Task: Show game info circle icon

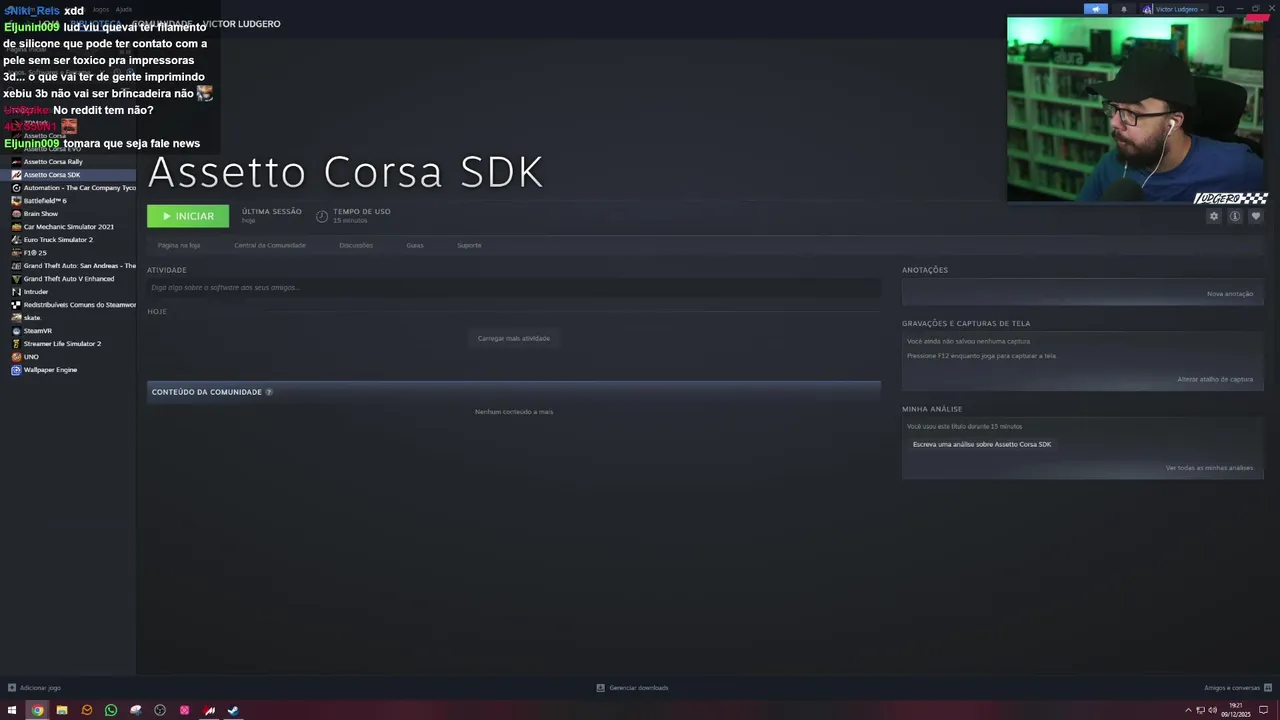Action: [x=1235, y=216]
